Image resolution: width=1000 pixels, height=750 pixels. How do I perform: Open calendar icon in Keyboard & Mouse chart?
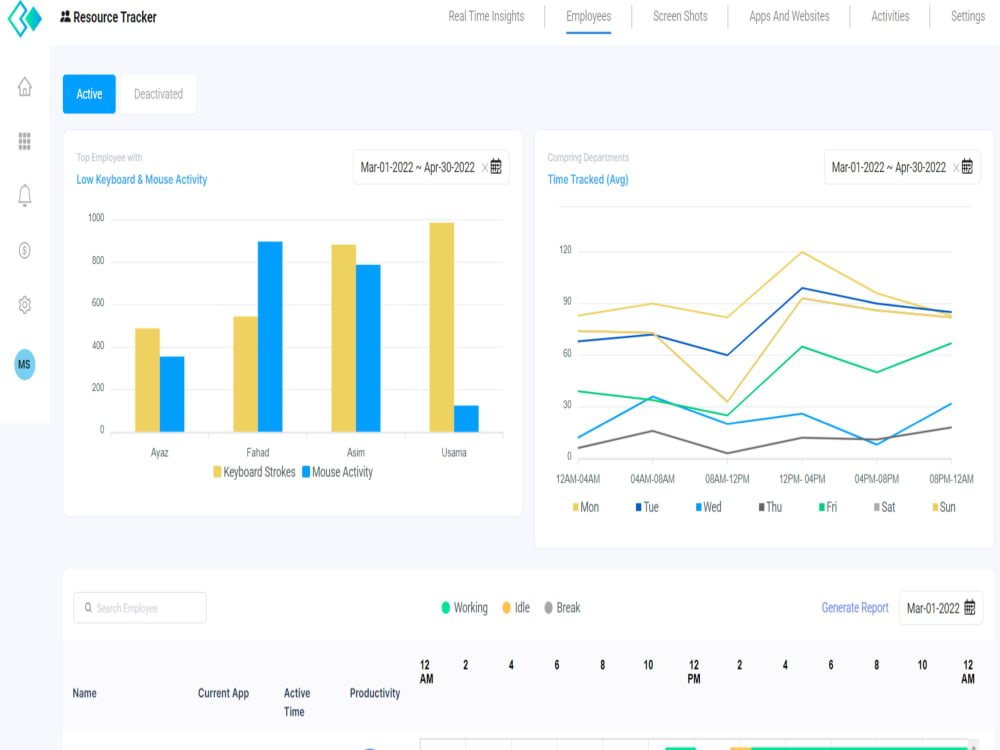(x=496, y=166)
